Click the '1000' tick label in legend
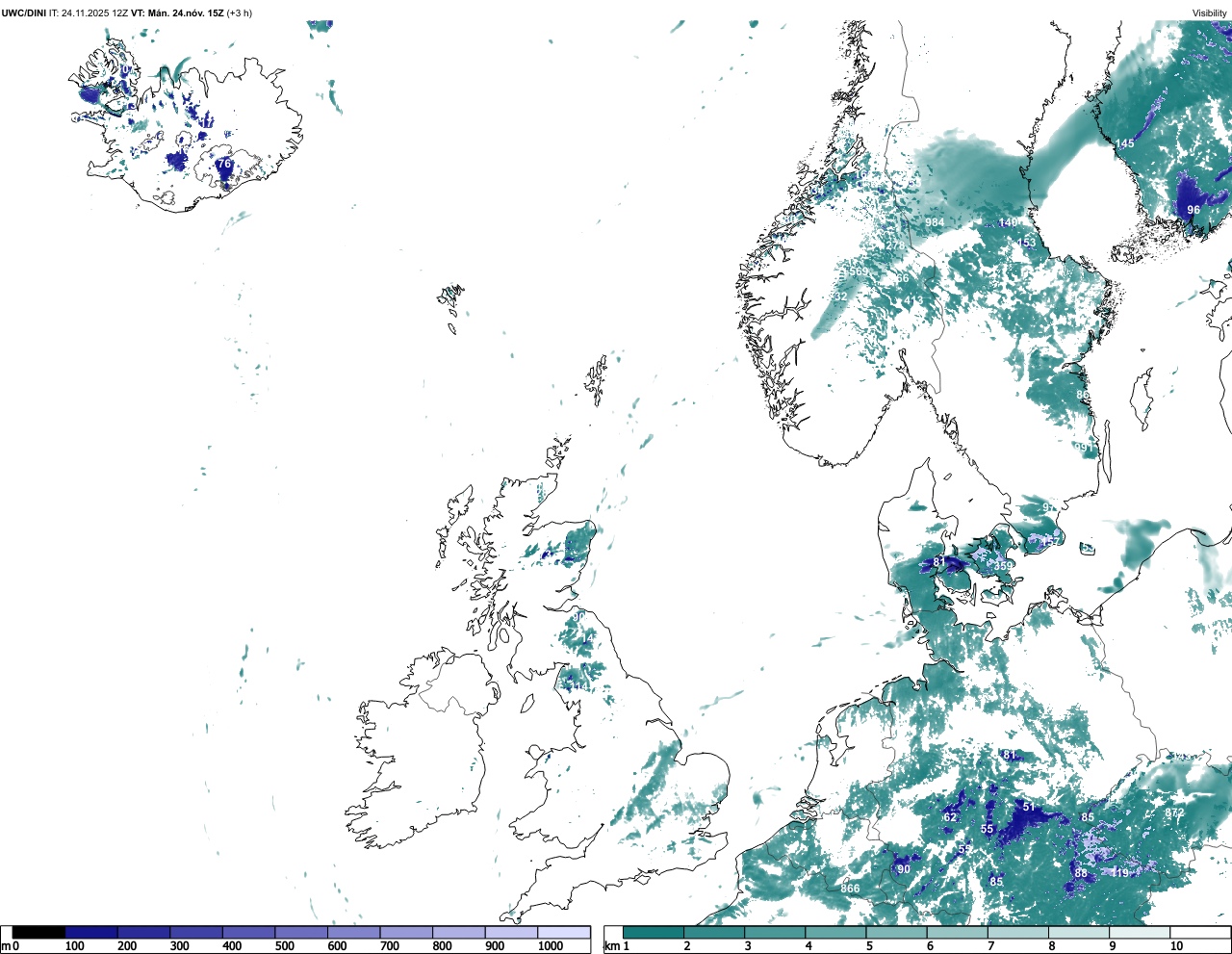 pyautogui.click(x=551, y=946)
